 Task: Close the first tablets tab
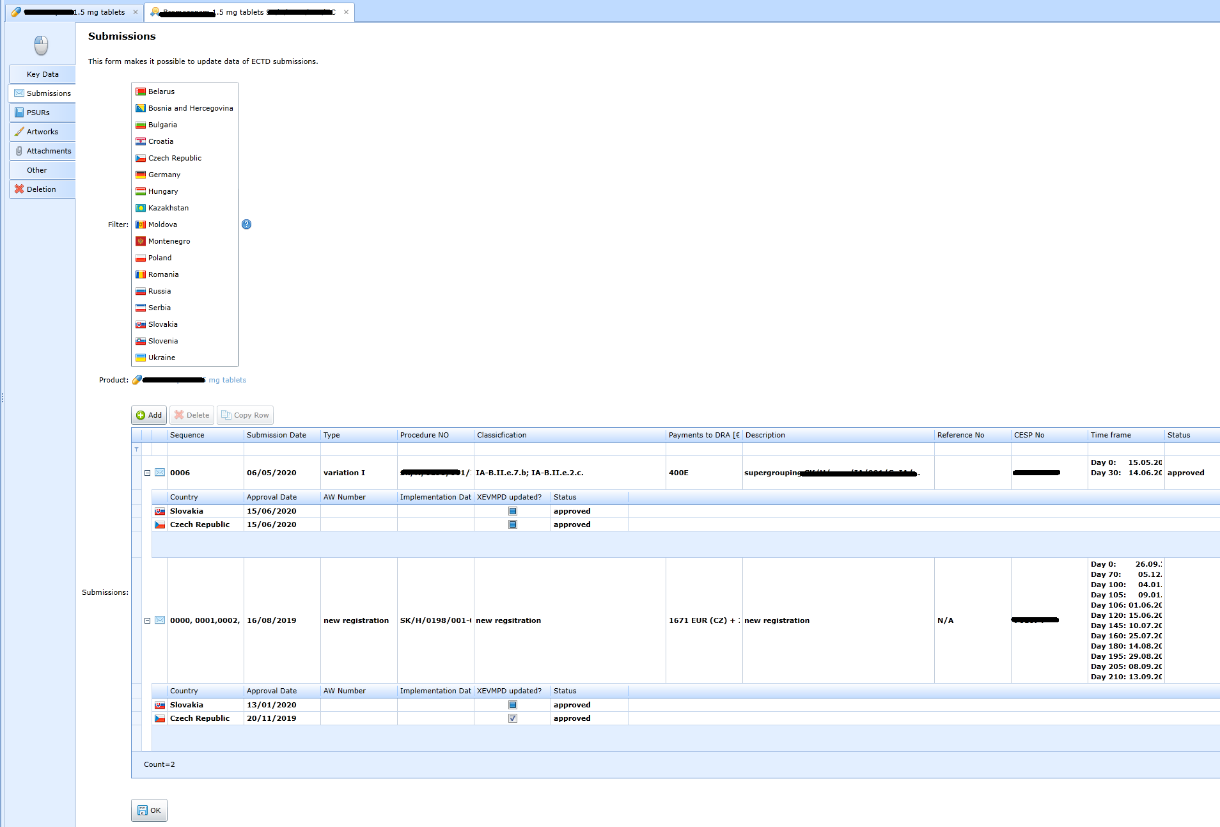[x=136, y=12]
